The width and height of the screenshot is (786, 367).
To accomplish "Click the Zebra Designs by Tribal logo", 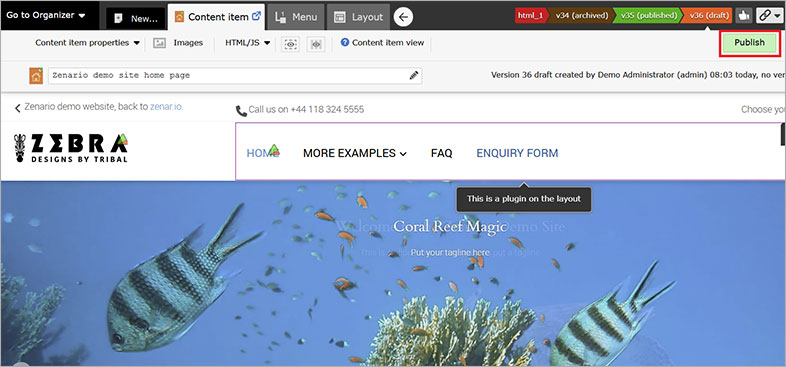I will pos(71,148).
